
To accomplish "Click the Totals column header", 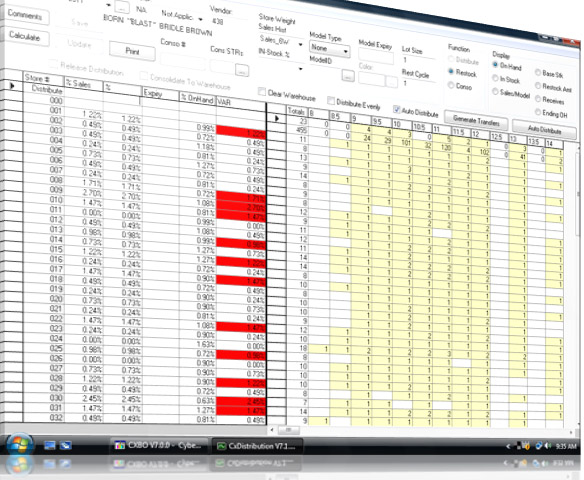I will click(297, 111).
